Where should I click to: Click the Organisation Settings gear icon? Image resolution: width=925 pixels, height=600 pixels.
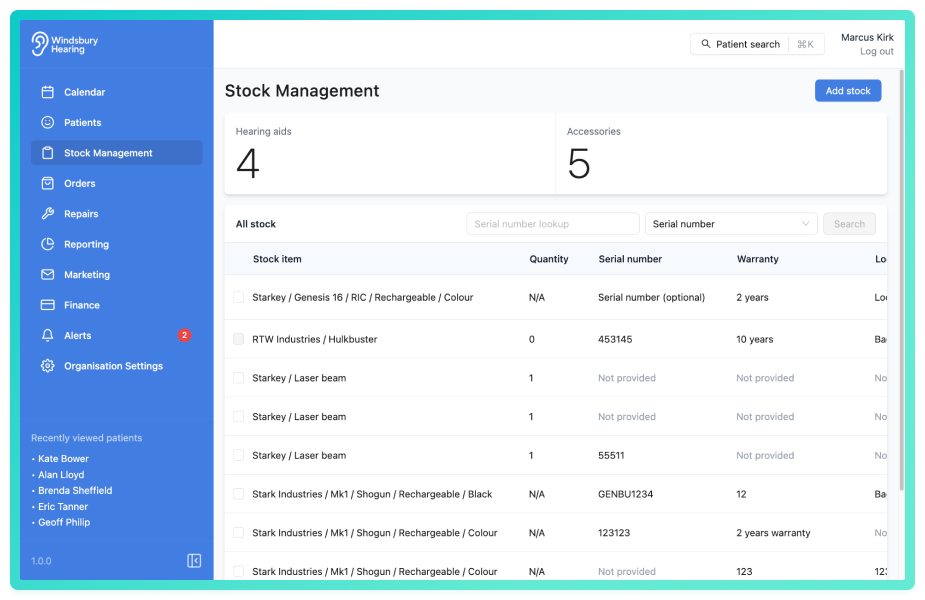[x=48, y=366]
